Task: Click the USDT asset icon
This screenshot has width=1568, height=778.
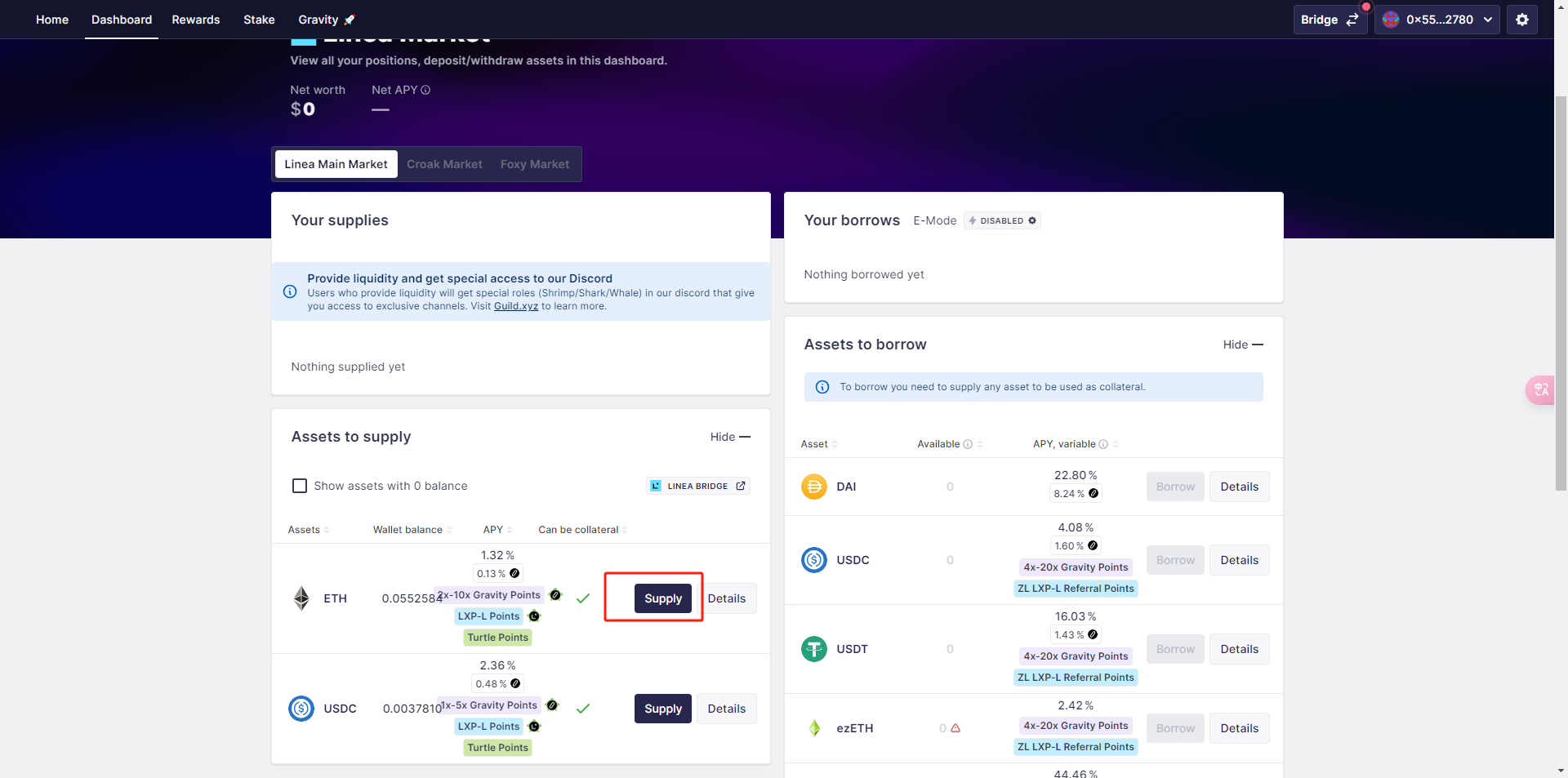Action: point(814,649)
